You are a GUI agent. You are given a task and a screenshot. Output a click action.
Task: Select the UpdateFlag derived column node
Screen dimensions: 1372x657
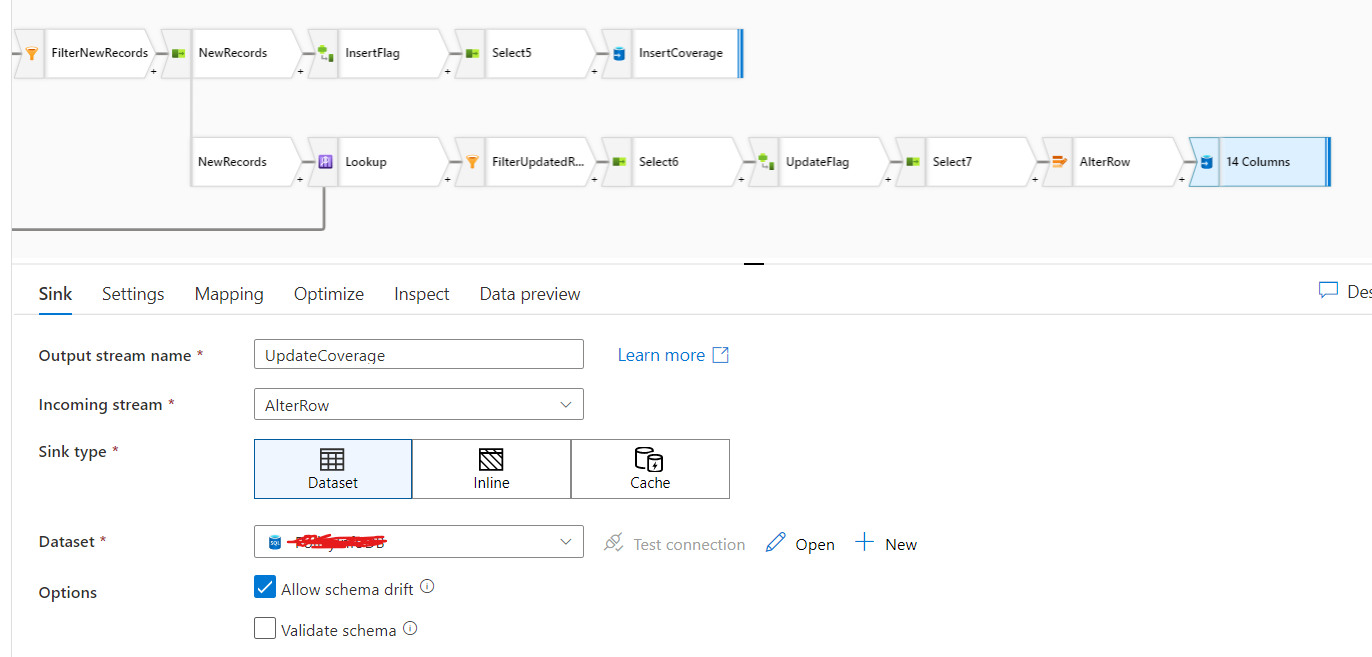(x=820, y=161)
